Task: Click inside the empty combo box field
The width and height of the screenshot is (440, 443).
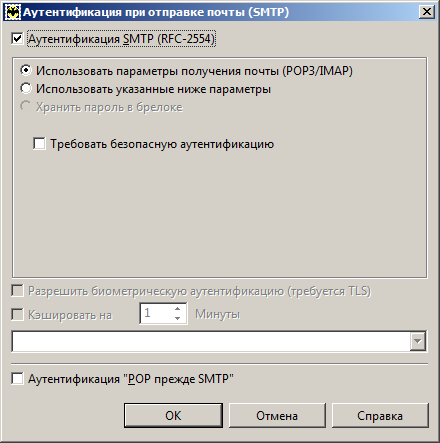Action: click(x=211, y=341)
